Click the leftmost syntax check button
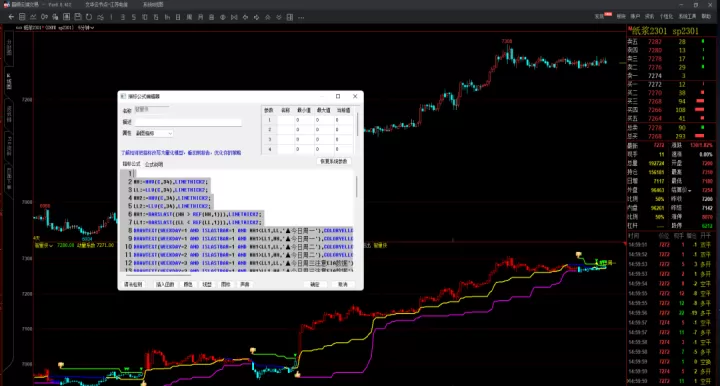720x386 pixels. [x=134, y=285]
